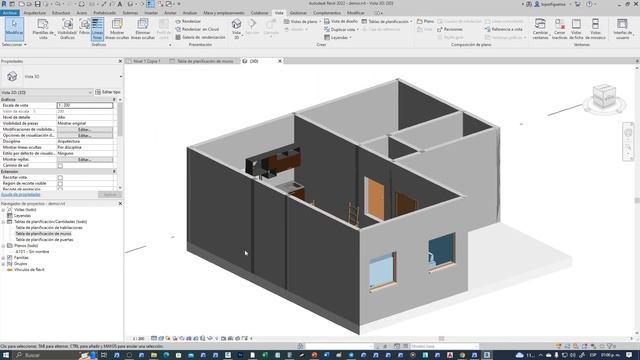Open the Archivo menu tab
Viewport: 640px width, 360px height.
tap(10, 13)
